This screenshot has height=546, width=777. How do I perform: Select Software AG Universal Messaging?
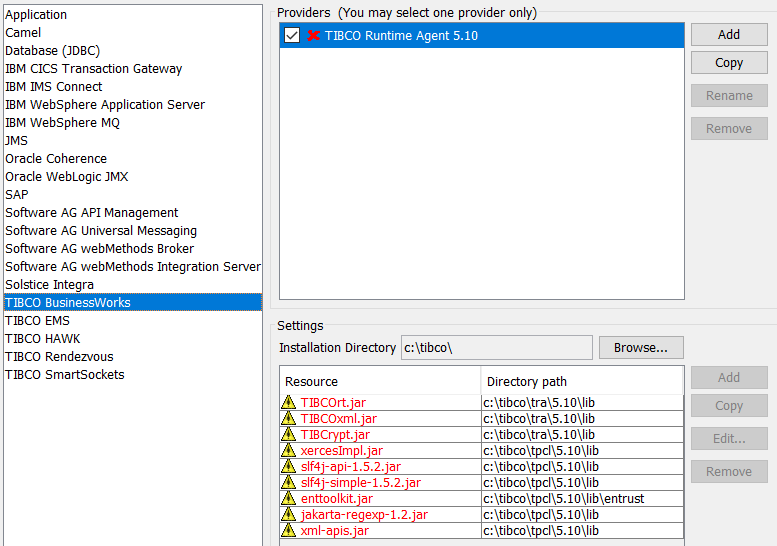[x=133, y=231]
